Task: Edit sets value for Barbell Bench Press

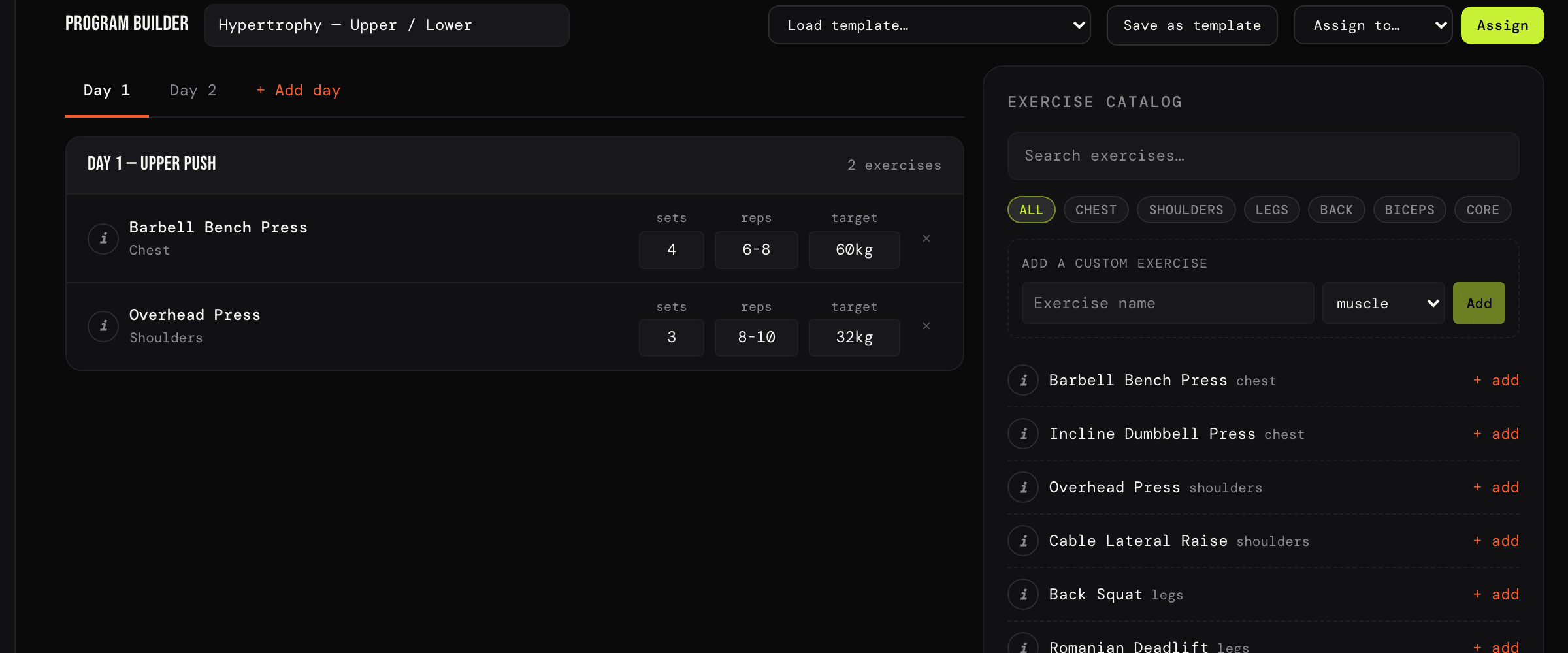Action: pyautogui.click(x=672, y=250)
